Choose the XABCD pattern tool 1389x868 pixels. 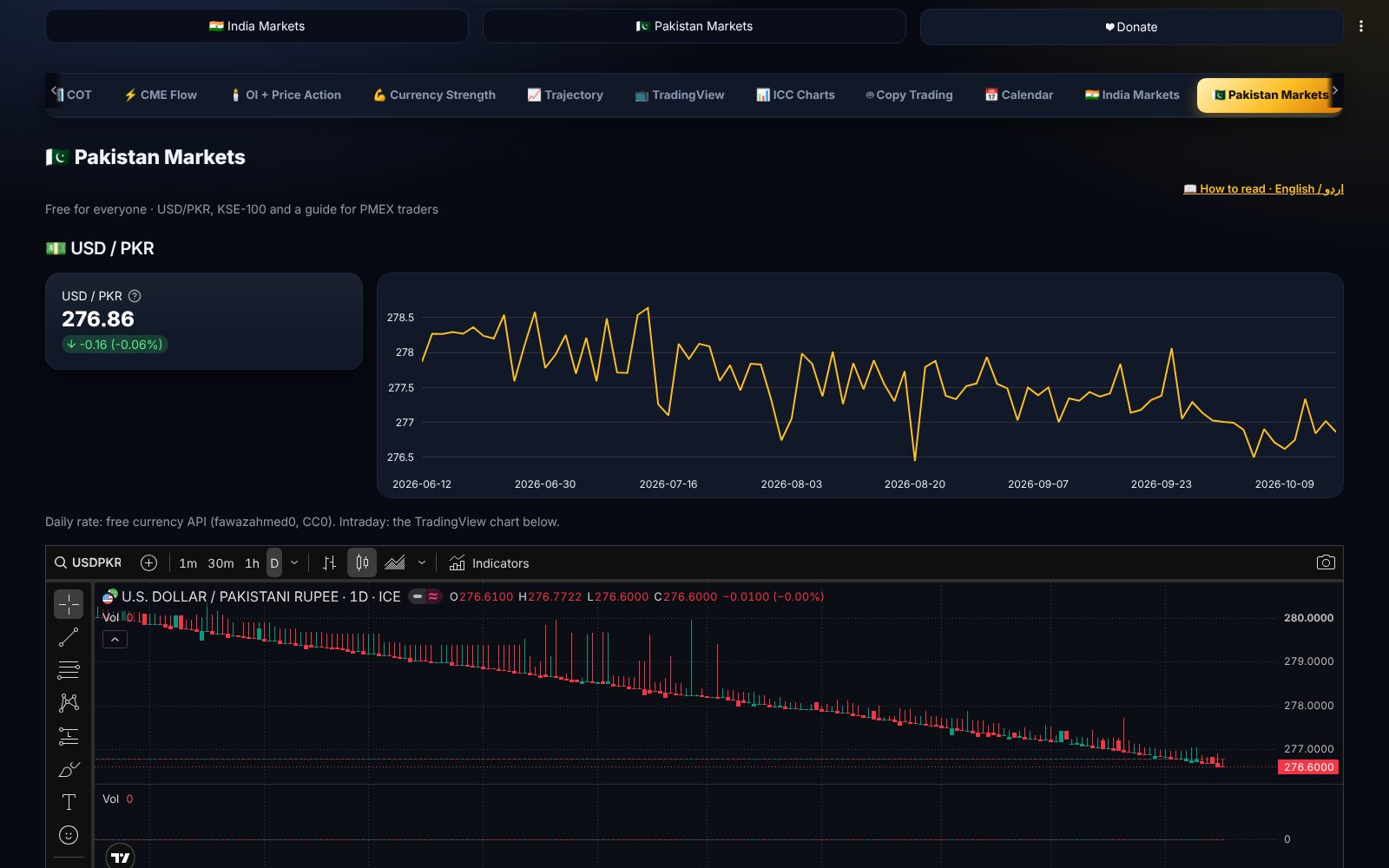(69, 703)
